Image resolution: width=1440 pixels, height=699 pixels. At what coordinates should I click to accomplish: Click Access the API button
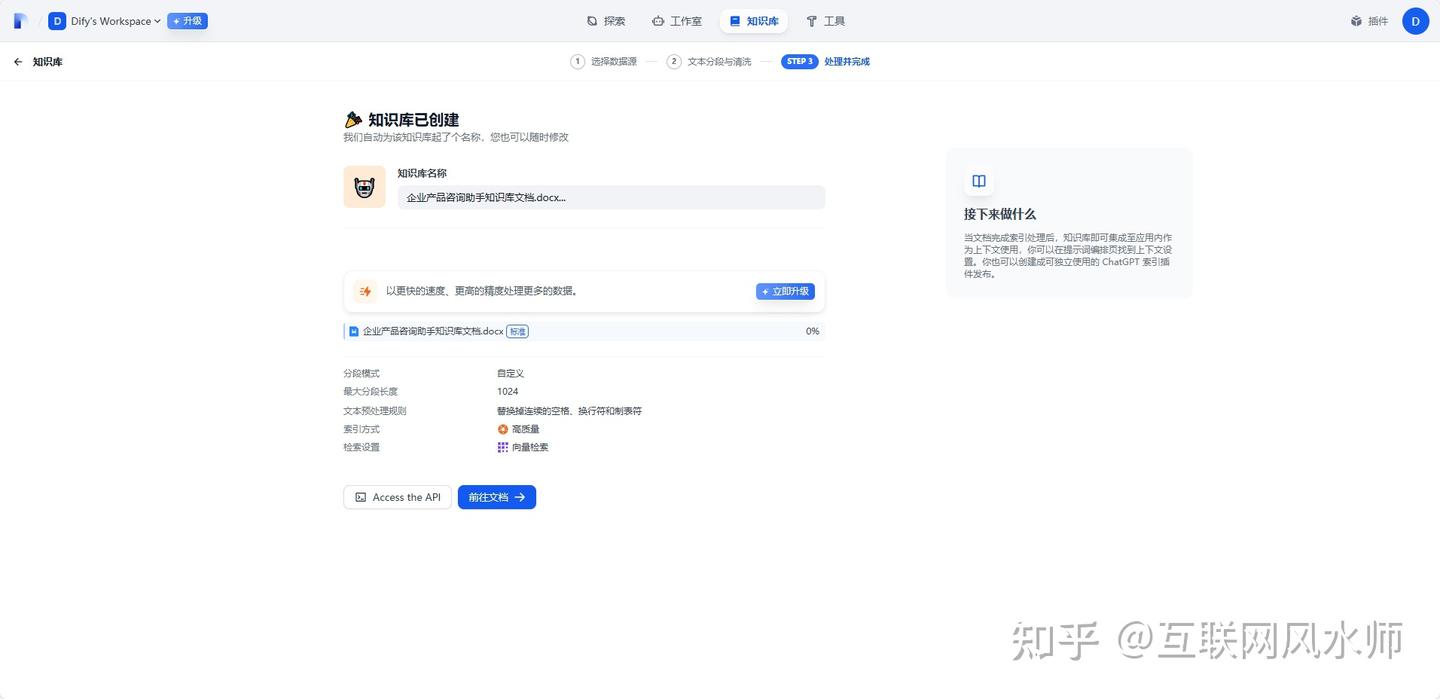397,497
